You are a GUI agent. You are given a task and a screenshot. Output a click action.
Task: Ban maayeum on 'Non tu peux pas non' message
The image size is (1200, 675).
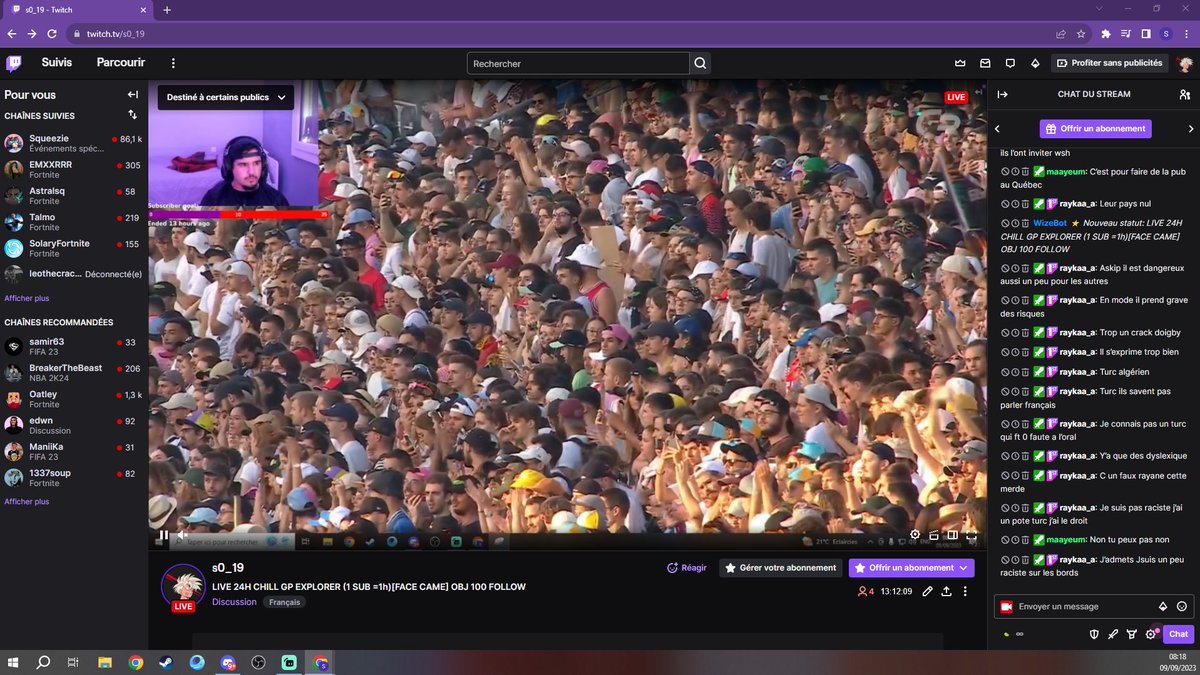click(1004, 540)
